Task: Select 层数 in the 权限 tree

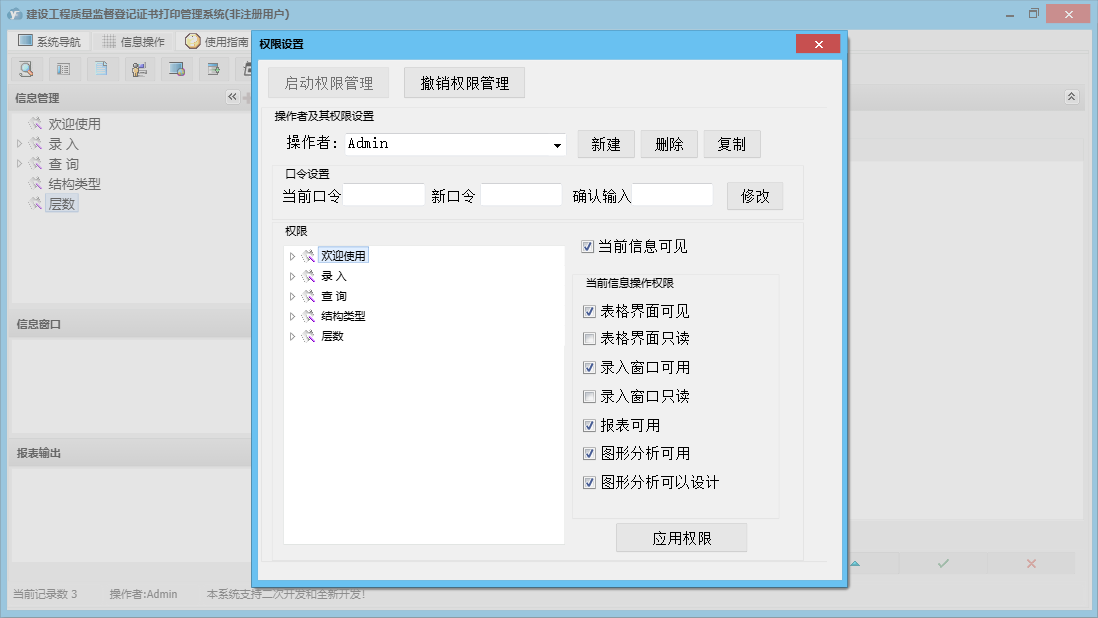Action: pos(332,337)
